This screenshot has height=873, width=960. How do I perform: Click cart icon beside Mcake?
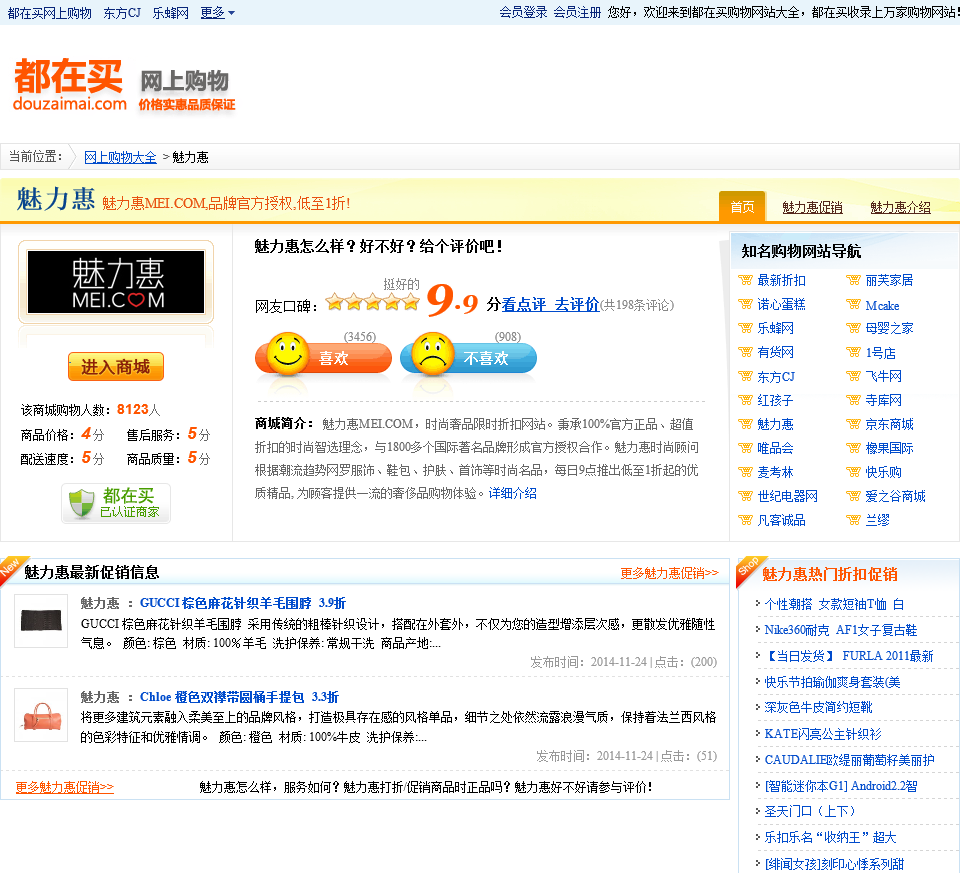pos(853,304)
